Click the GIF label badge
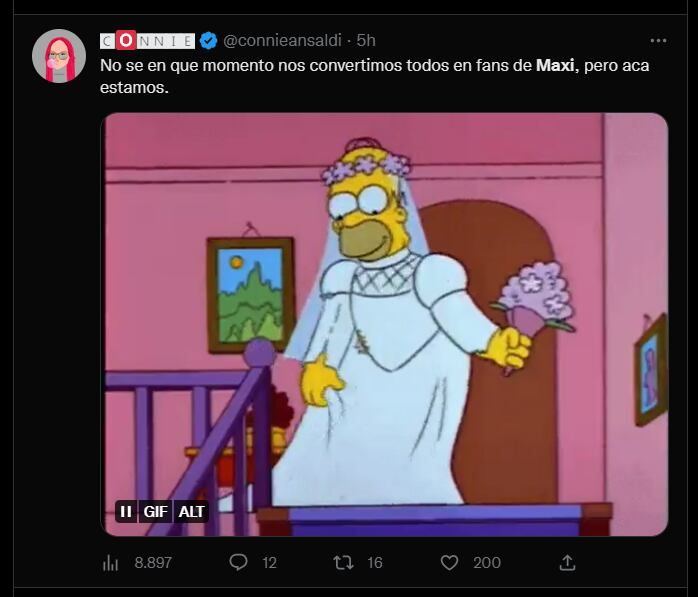This screenshot has height=597, width=698. pos(156,511)
